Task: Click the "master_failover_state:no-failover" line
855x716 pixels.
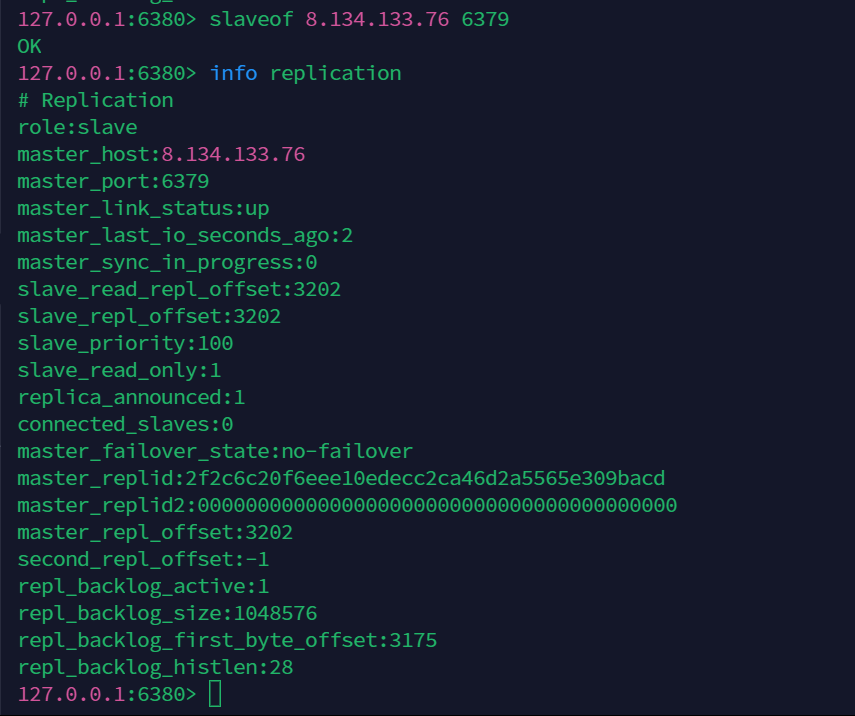Action: pos(215,452)
